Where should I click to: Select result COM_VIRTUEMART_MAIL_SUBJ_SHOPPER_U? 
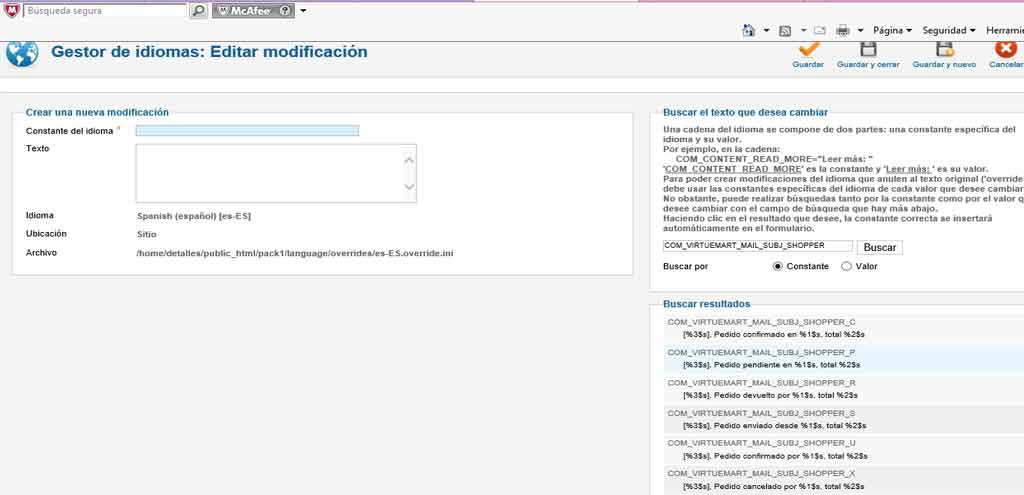point(761,443)
